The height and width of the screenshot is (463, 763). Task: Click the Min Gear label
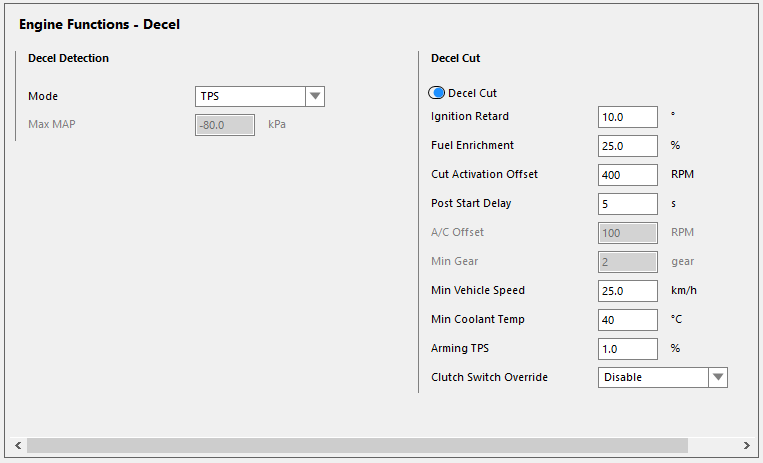coord(454,261)
